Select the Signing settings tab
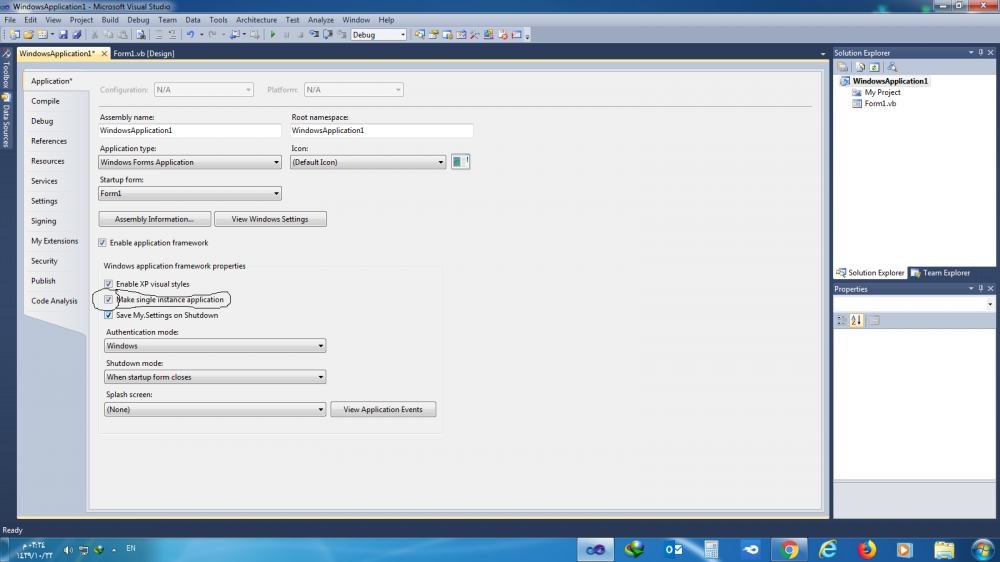The height and width of the screenshot is (562, 1000). click(x=43, y=221)
